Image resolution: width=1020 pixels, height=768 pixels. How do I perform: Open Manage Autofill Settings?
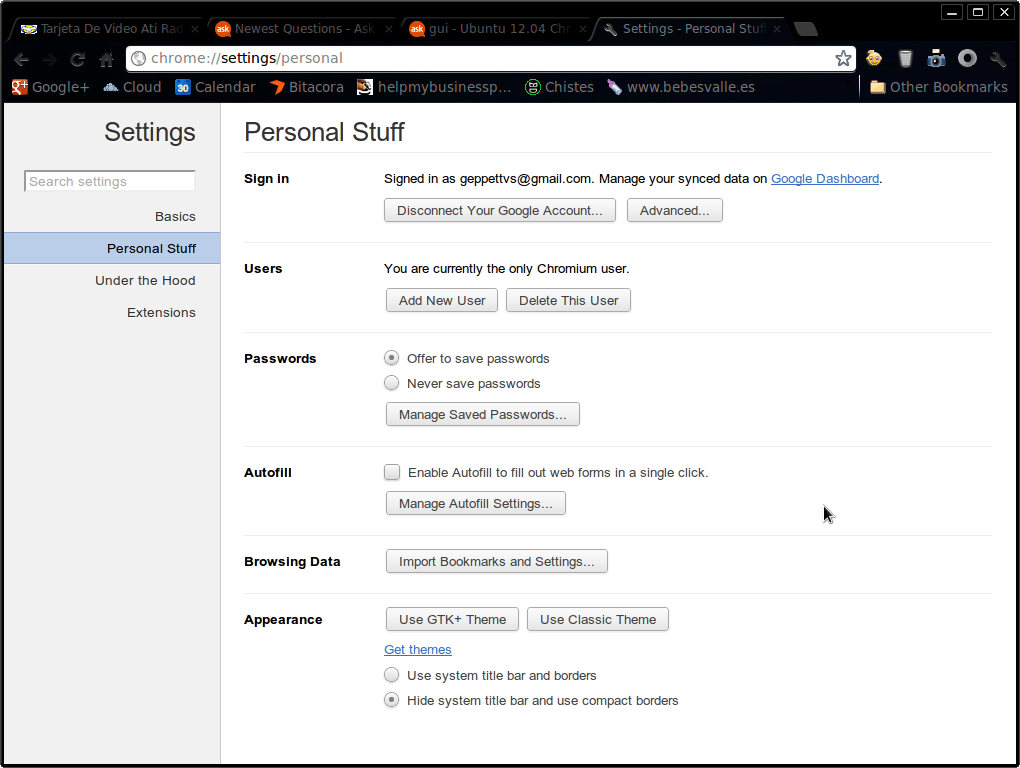pos(476,503)
